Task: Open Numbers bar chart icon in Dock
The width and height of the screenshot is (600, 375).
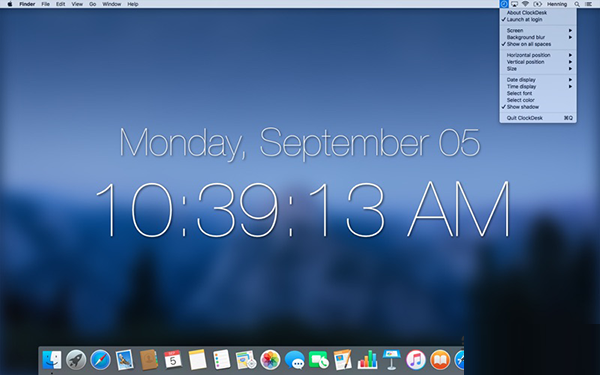Action: 367,360
